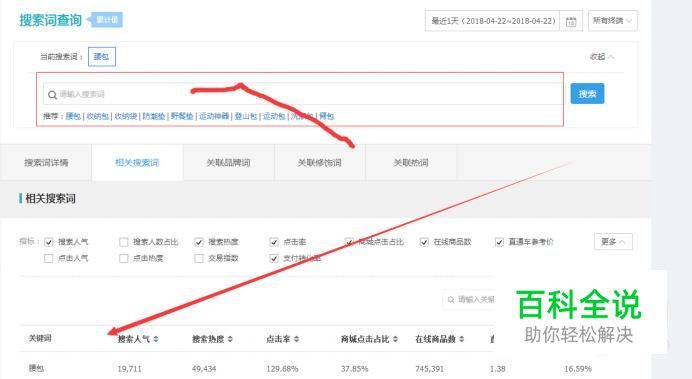Click recommended keyword 腰包 link
692x379 pixels.
[73, 116]
